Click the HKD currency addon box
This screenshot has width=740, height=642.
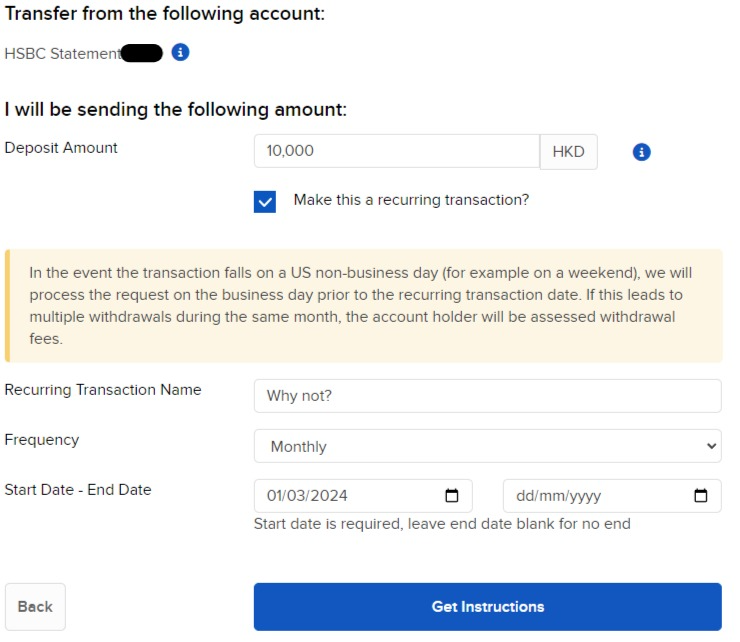pos(569,152)
